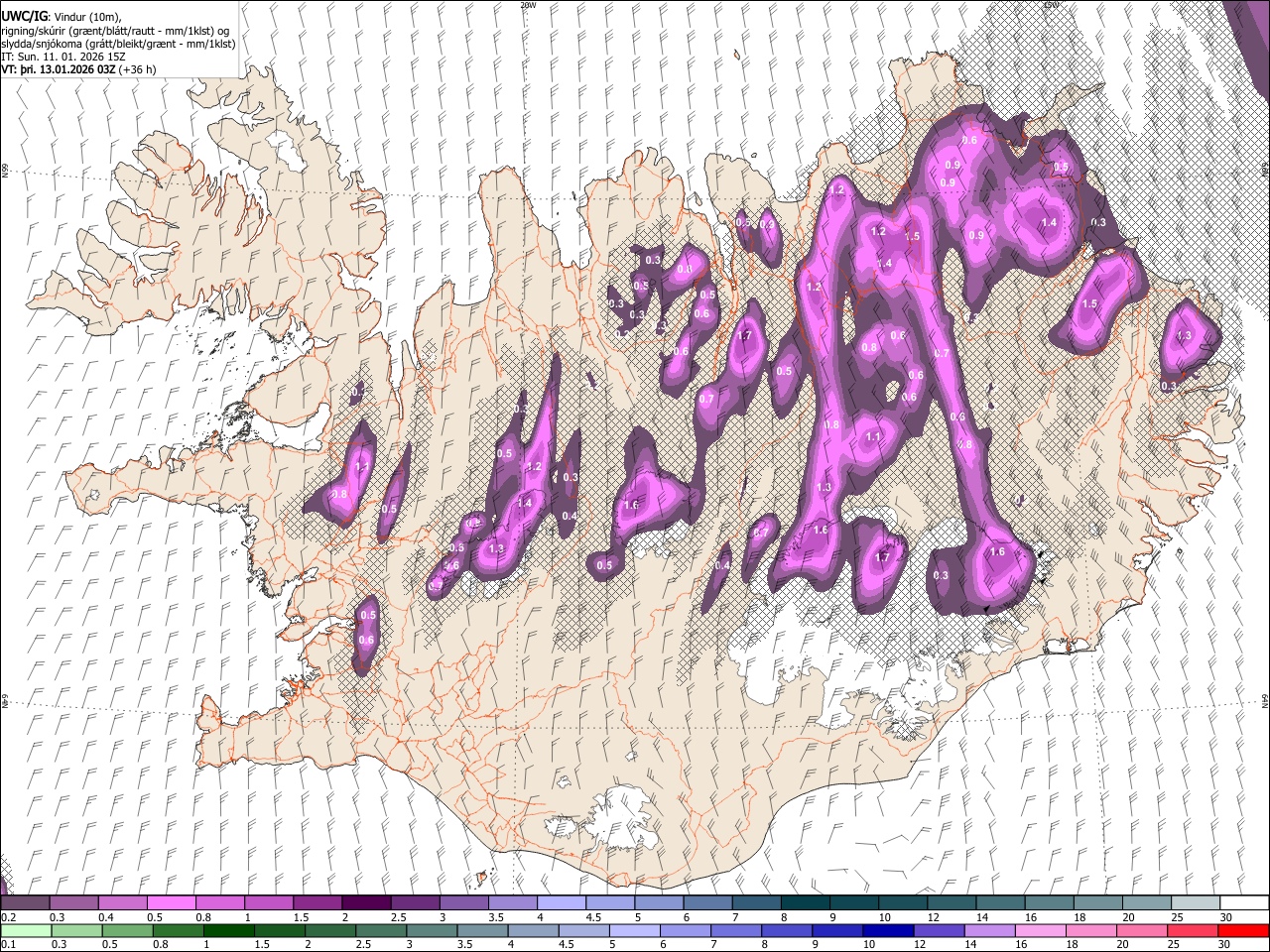Click the rain scale swatch between 0.1 and 0.3
1270x952 pixels.
click(25, 930)
